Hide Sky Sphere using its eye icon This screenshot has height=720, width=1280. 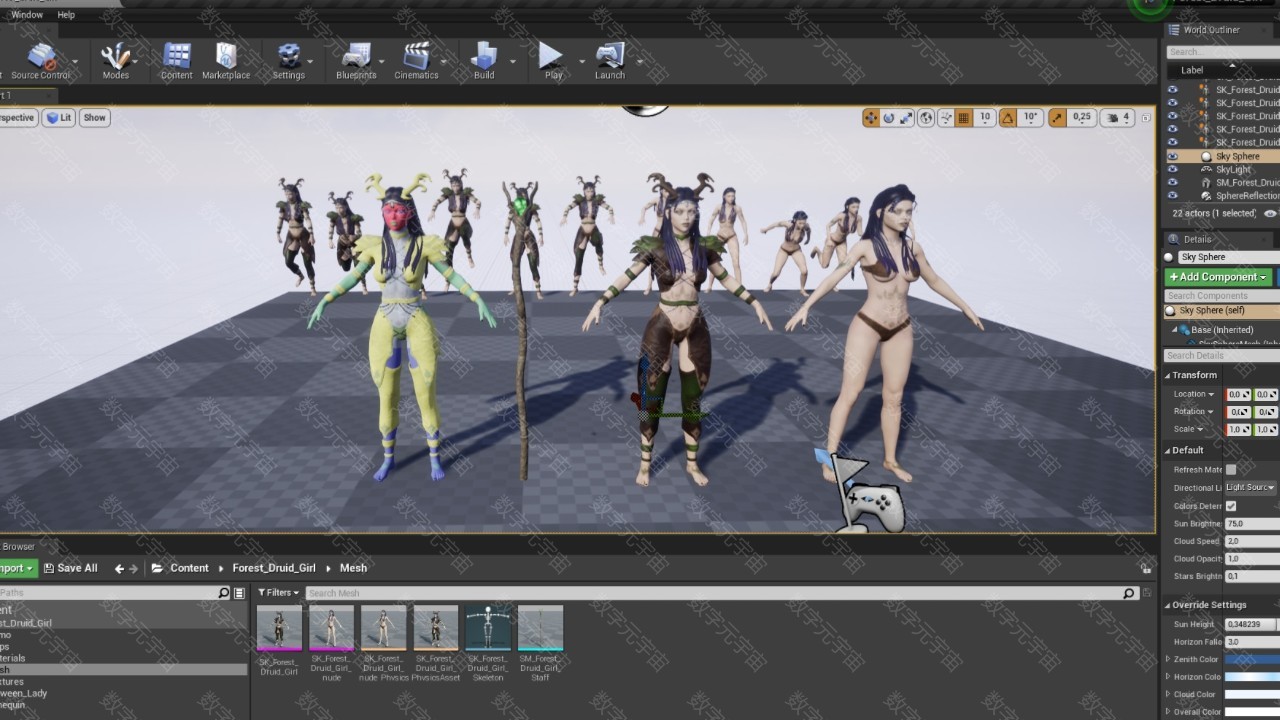(x=1173, y=157)
